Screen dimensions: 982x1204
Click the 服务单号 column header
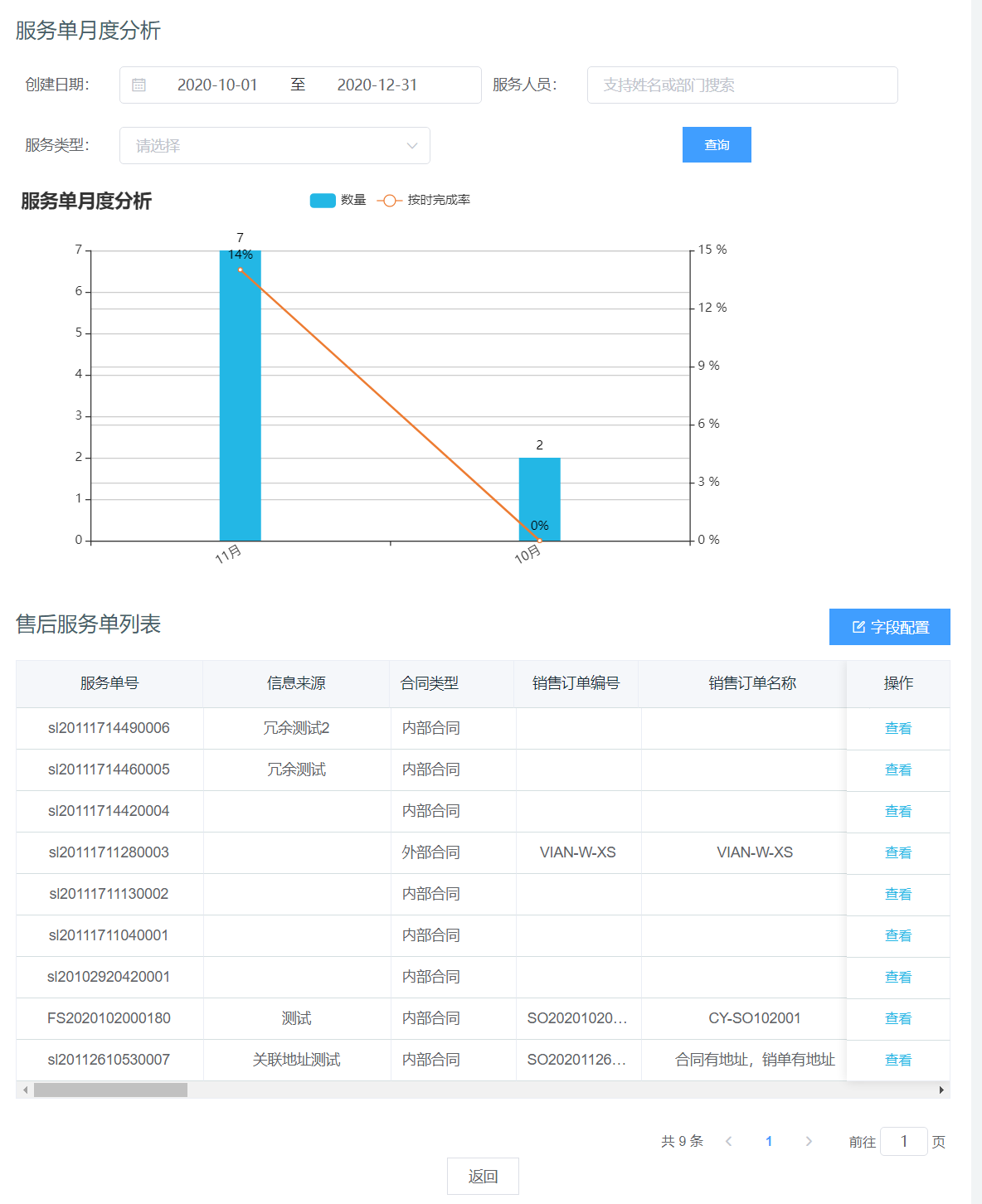[x=109, y=683]
